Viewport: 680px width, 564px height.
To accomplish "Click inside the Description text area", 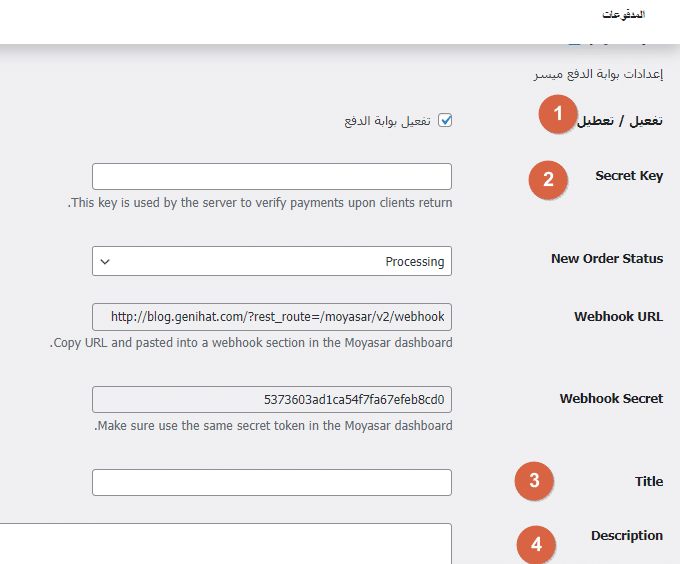I will tap(226, 544).
